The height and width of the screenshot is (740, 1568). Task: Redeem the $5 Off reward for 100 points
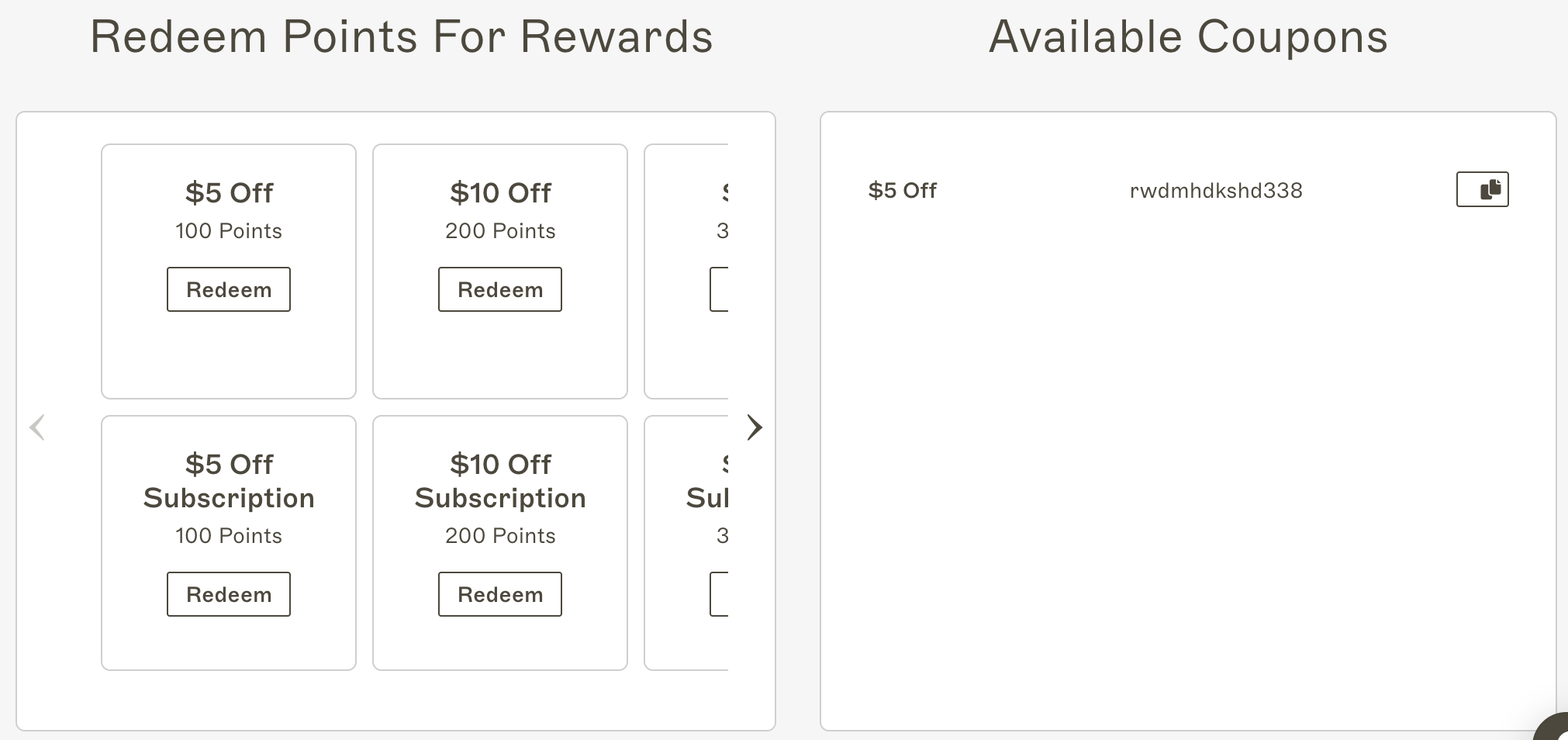pyautogui.click(x=229, y=289)
